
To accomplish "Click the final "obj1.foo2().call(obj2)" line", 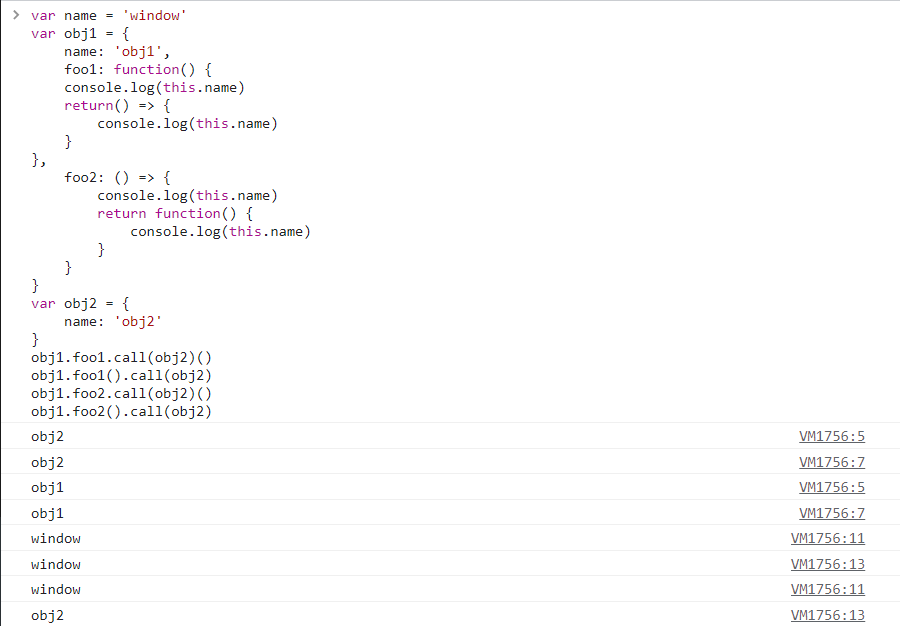I will (x=121, y=411).
